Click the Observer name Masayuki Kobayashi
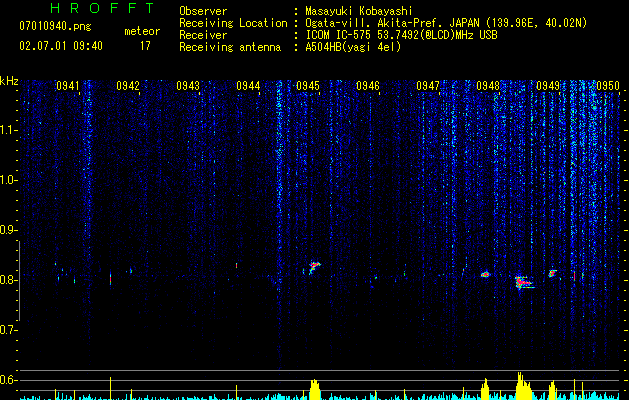 point(359,11)
